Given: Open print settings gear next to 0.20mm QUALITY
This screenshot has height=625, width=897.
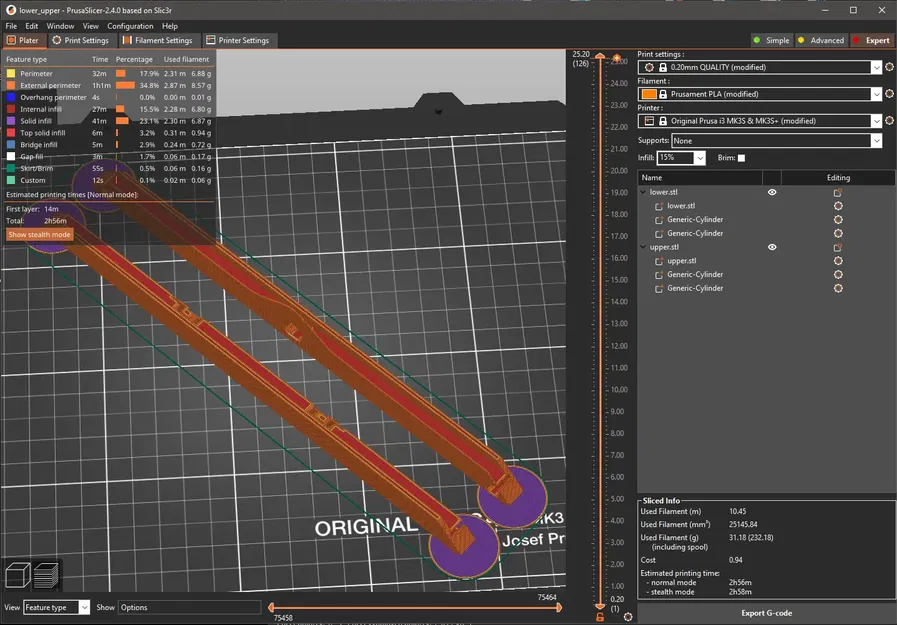Looking at the screenshot, I should pyautogui.click(x=889, y=67).
